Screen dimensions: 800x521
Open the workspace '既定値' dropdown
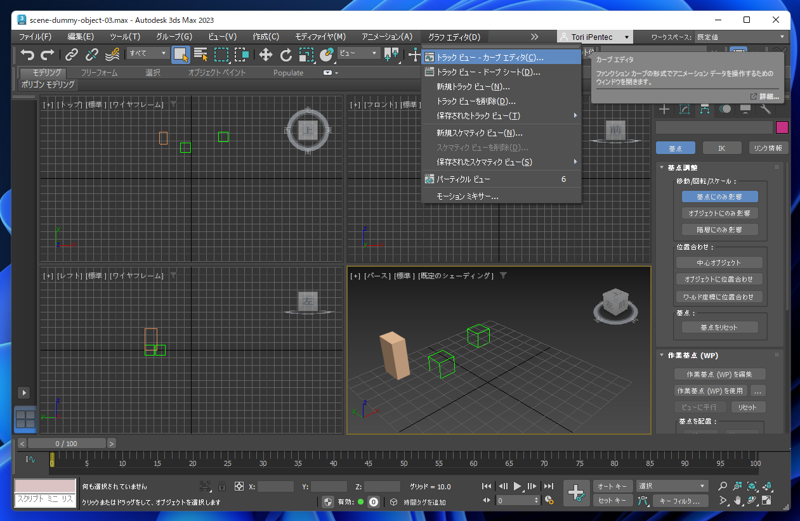[740, 37]
